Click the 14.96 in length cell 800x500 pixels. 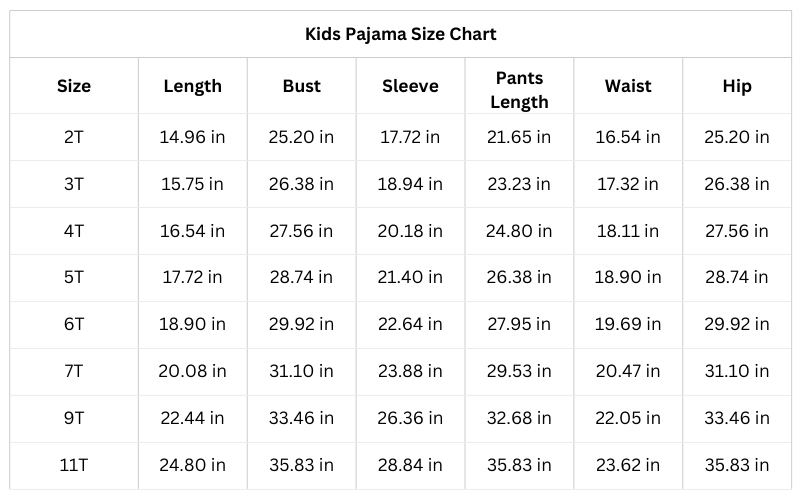(x=192, y=137)
